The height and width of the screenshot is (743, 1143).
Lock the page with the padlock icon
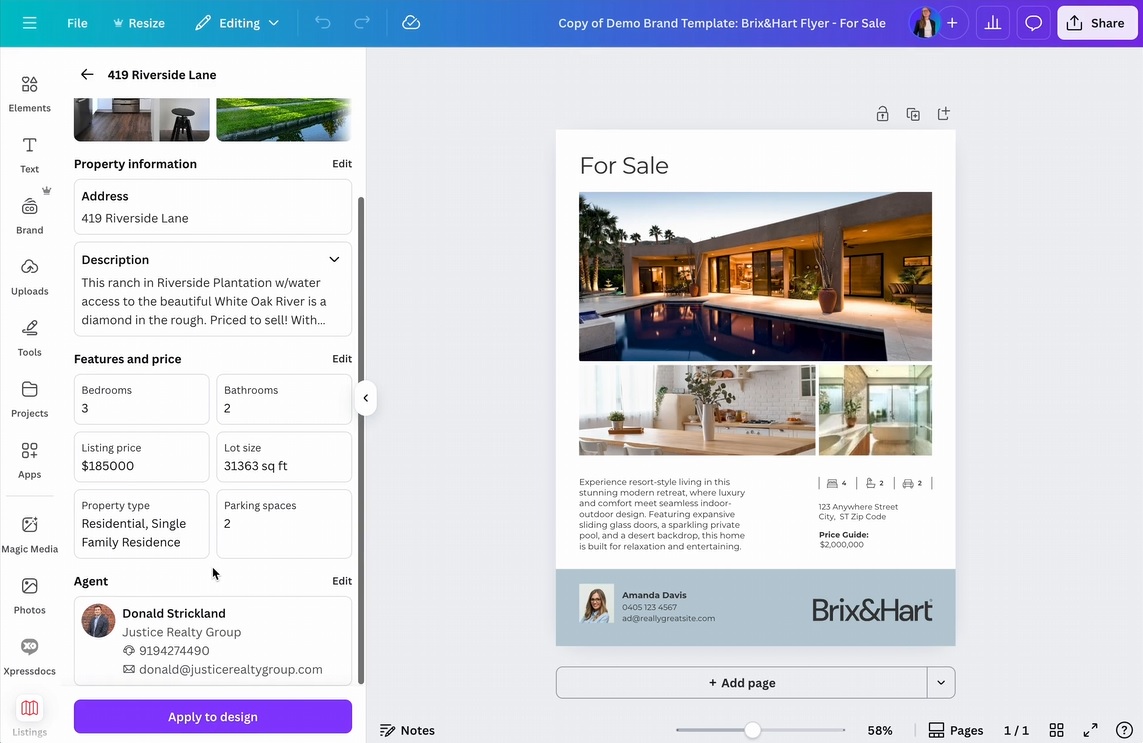882,114
